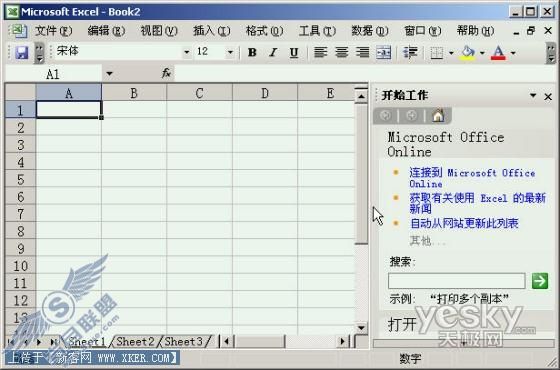Open the 帮助(H) menu

point(475,31)
